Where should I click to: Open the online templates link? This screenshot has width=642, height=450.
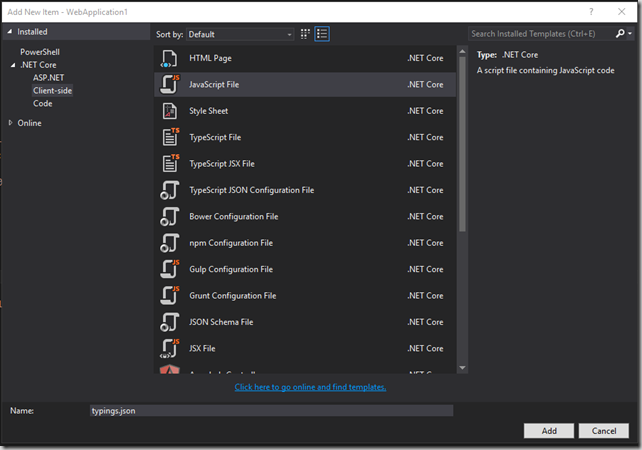point(310,387)
